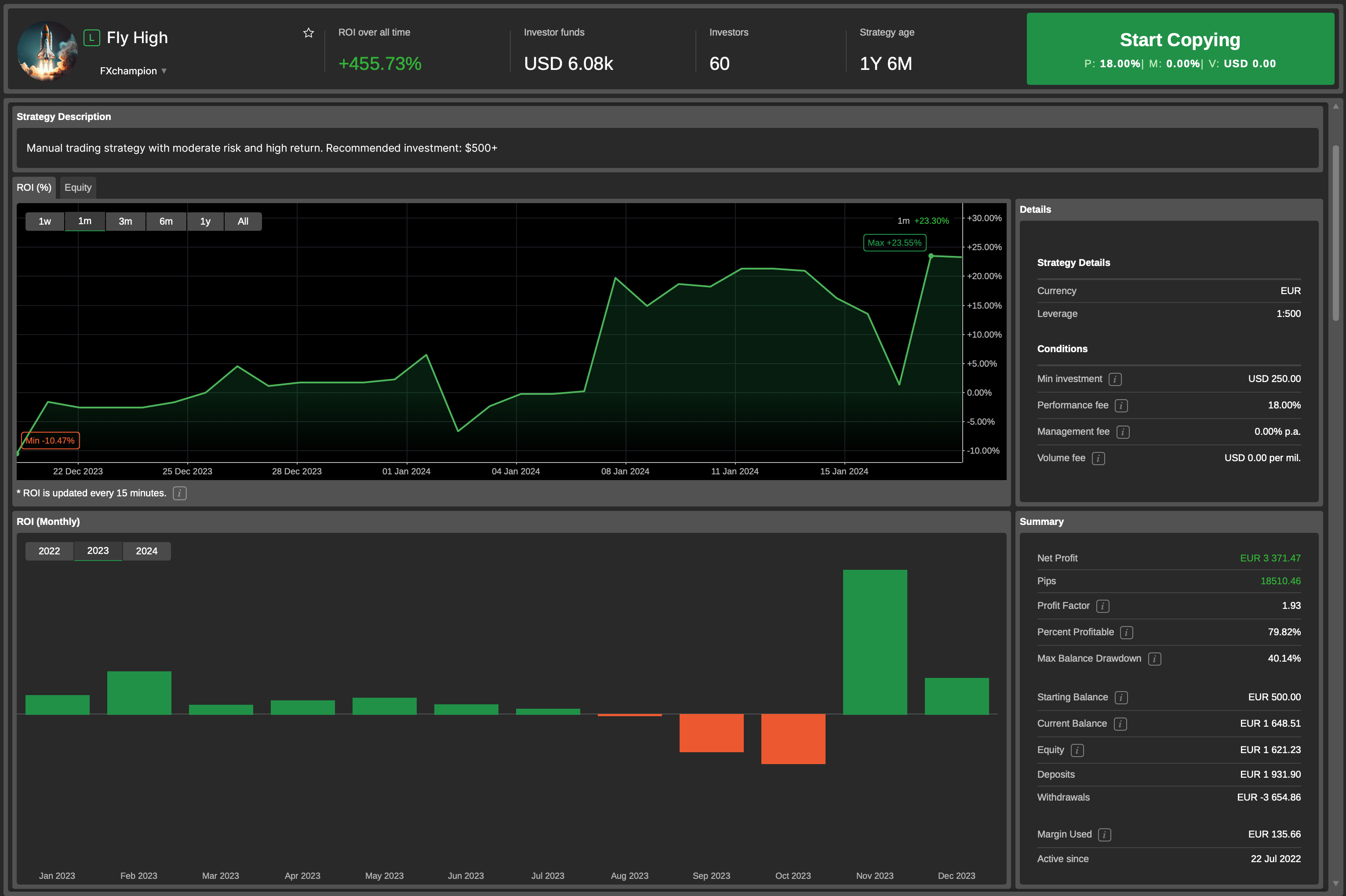Open Margin Used info icon
Screen dimensions: 1346x896
[1104, 834]
